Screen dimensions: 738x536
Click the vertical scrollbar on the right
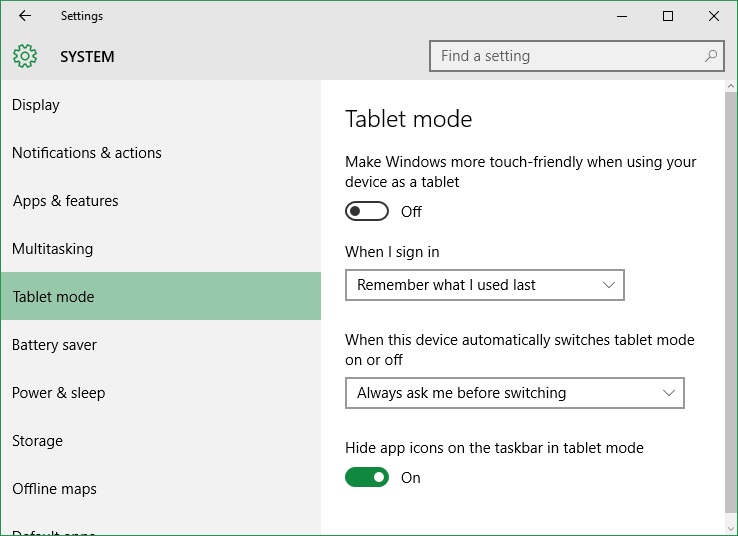(731, 301)
